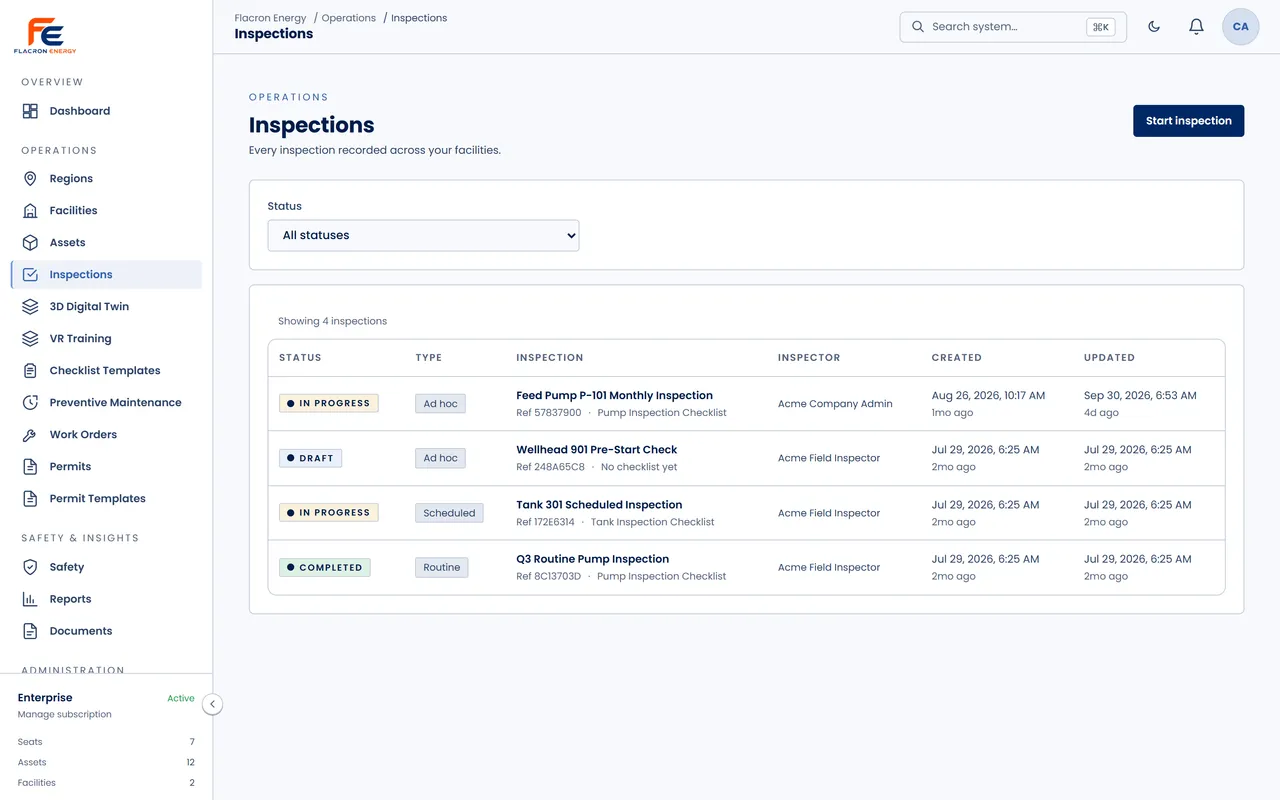Click the COMPLETED status badge

324,568
